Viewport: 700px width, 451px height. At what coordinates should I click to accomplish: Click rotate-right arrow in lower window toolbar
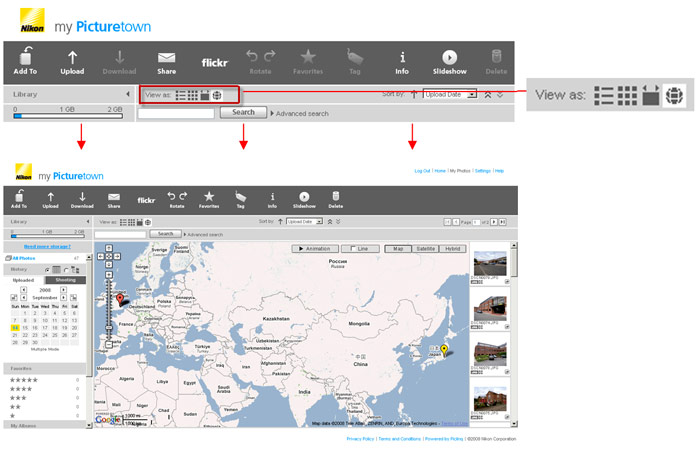coord(183,196)
